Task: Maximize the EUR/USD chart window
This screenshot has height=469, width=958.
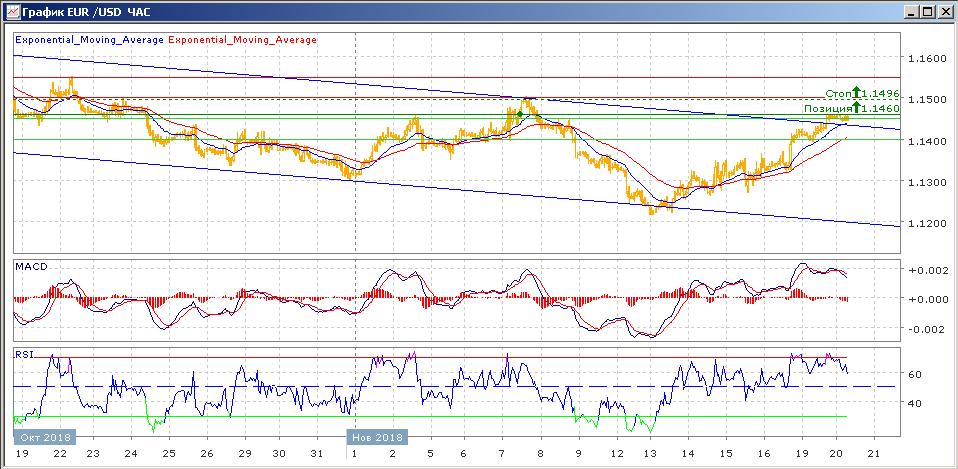Action: [927, 12]
